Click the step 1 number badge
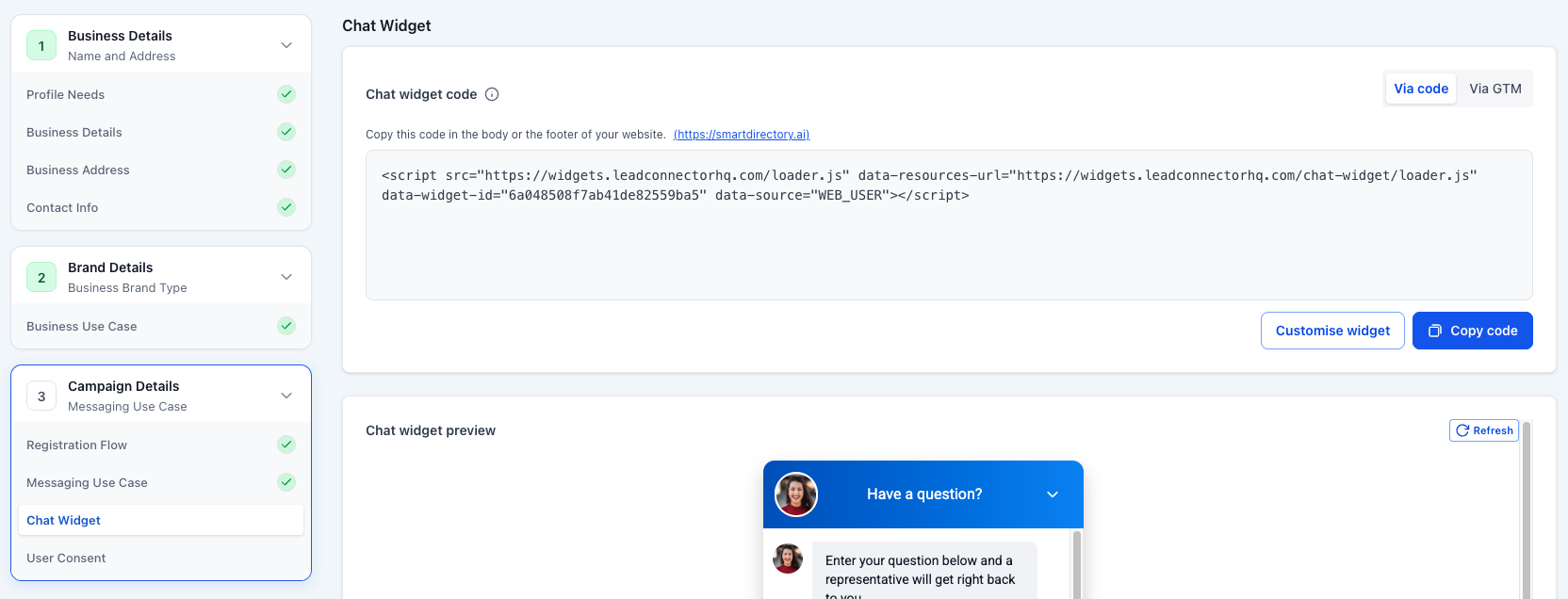The height and width of the screenshot is (599, 1568). pos(41,45)
